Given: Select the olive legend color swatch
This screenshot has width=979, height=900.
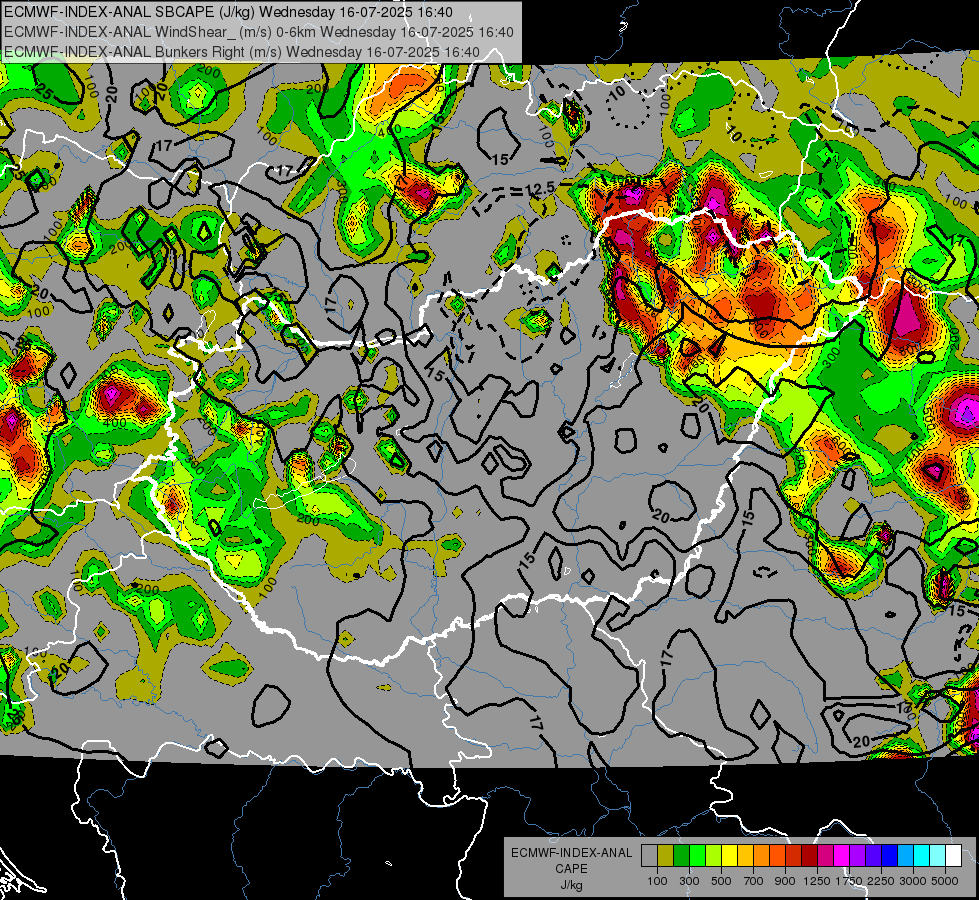Looking at the screenshot, I should (x=666, y=856).
